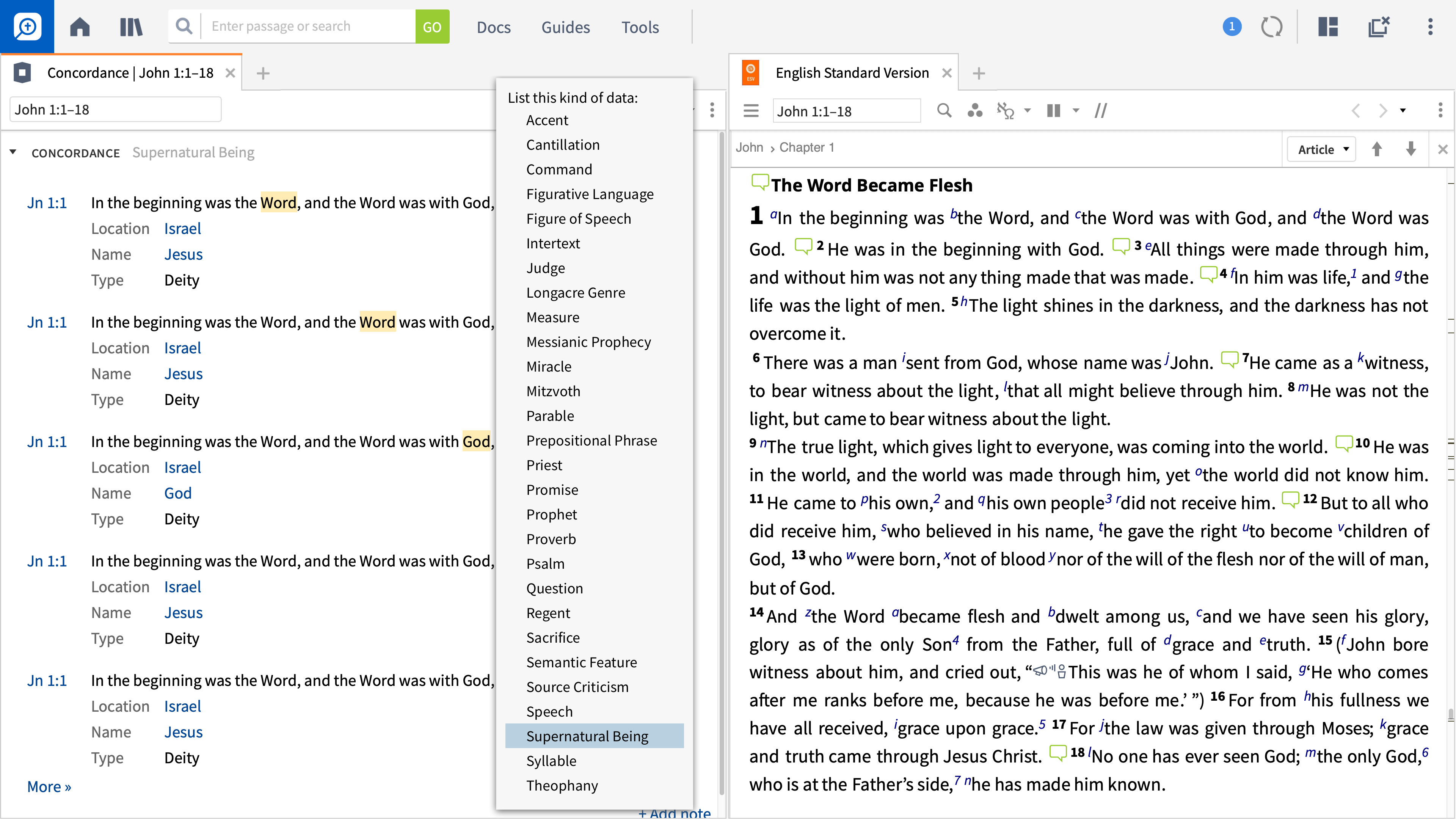Click the Logos home icon

click(x=79, y=27)
